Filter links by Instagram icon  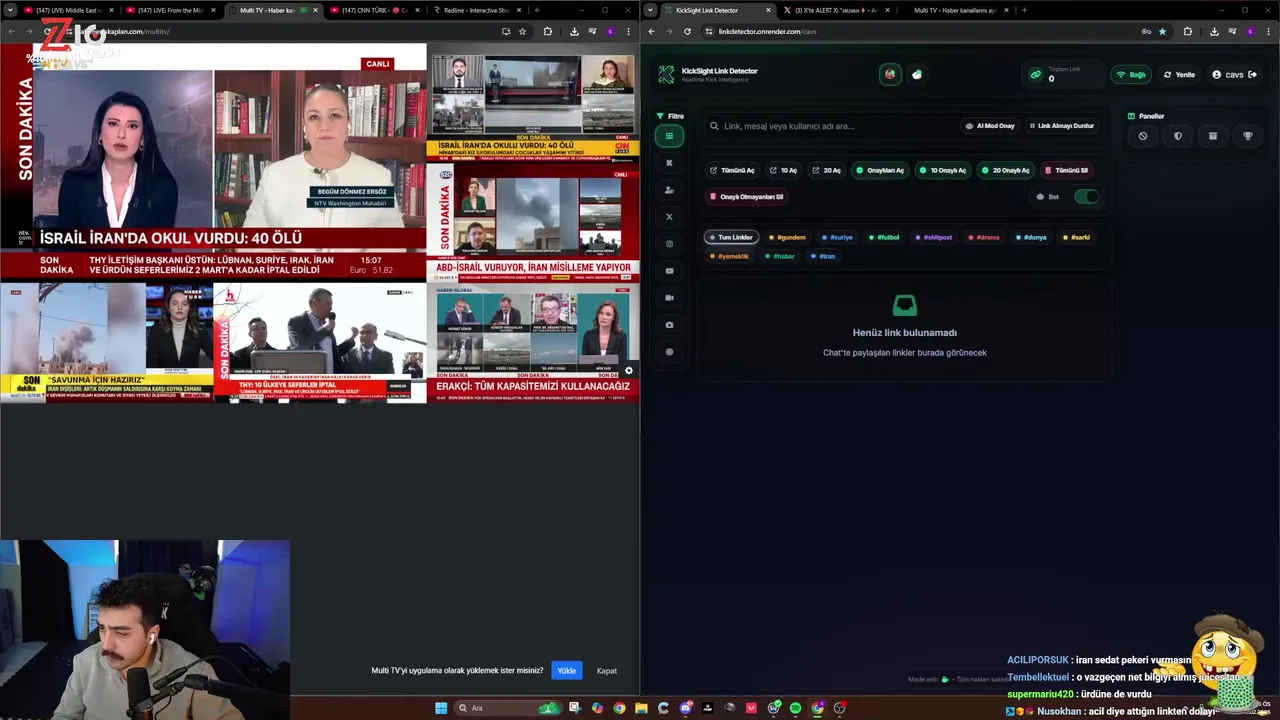tap(669, 244)
